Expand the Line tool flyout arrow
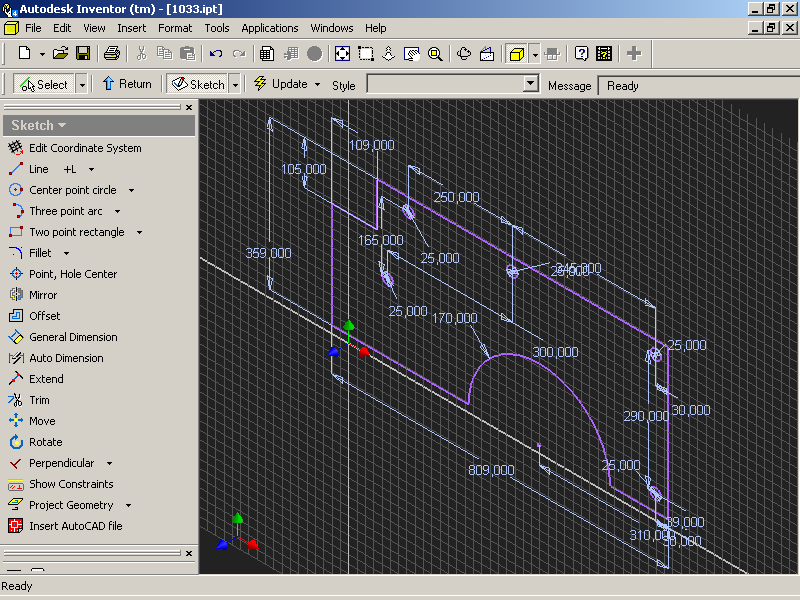800x600 pixels. click(91, 169)
